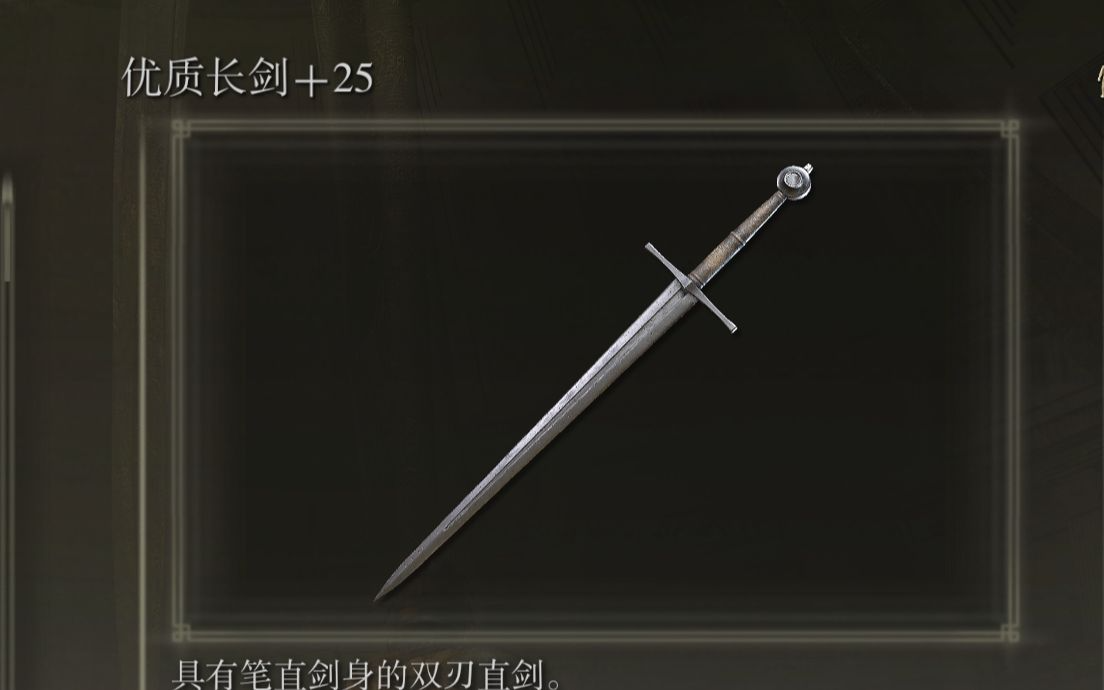Click the preview frame's bottom-right corner ornament

pos(1010,632)
